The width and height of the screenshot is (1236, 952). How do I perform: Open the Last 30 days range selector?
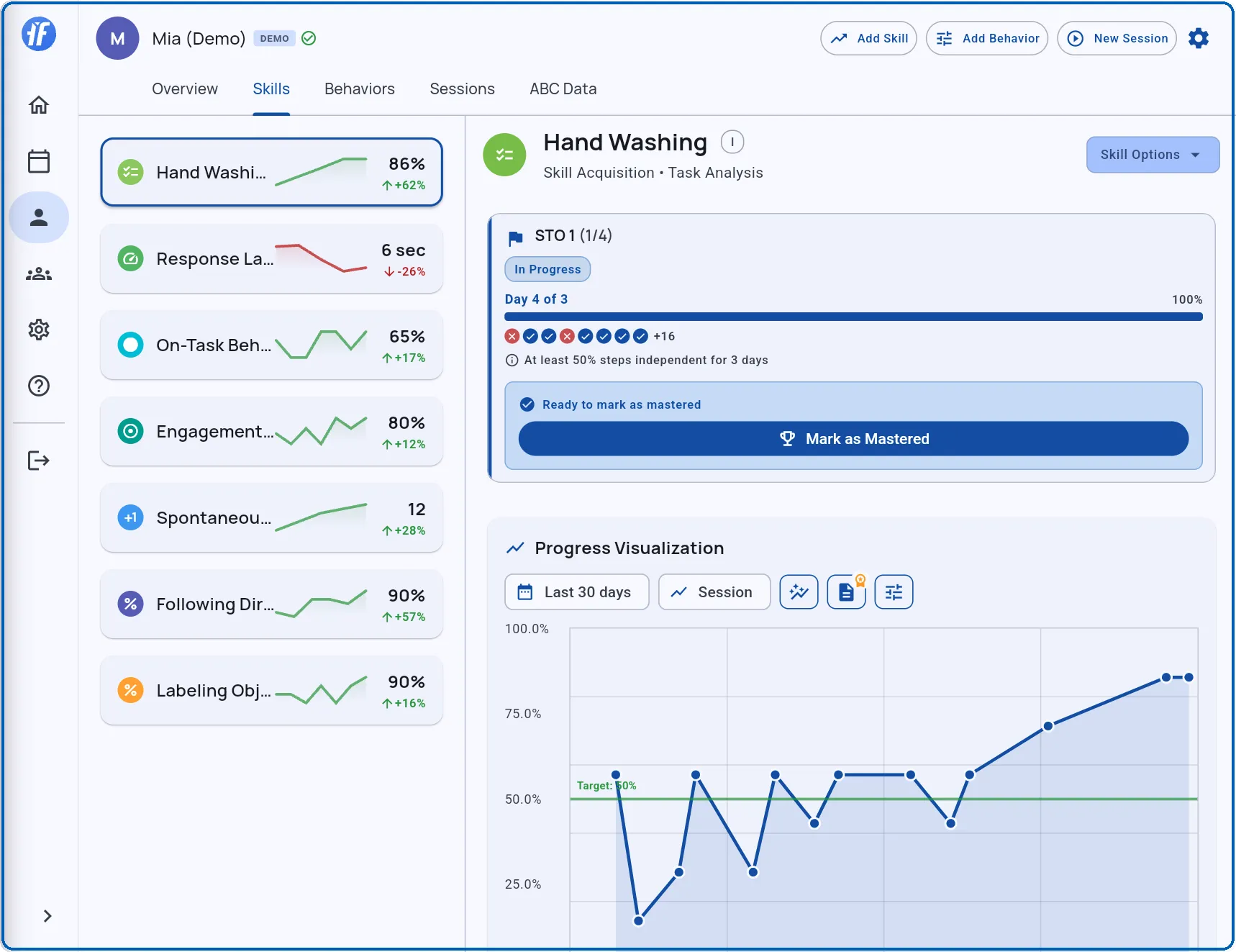(x=576, y=592)
